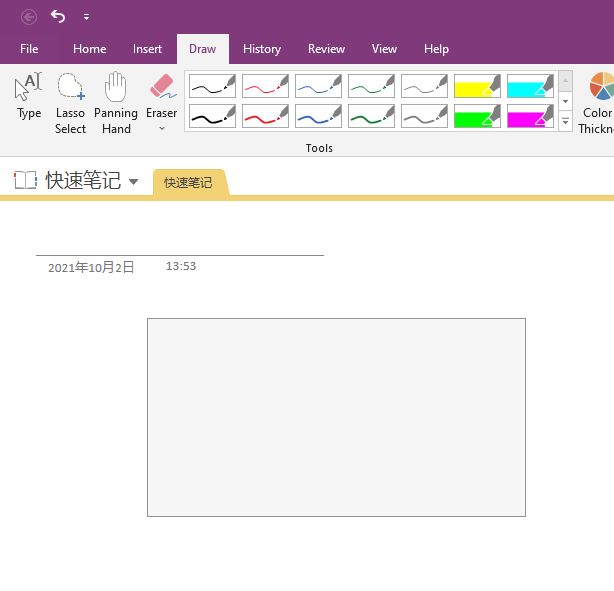The height and width of the screenshot is (591, 614).
Task: Click pen gallery scroll down arrow
Action: (x=565, y=101)
